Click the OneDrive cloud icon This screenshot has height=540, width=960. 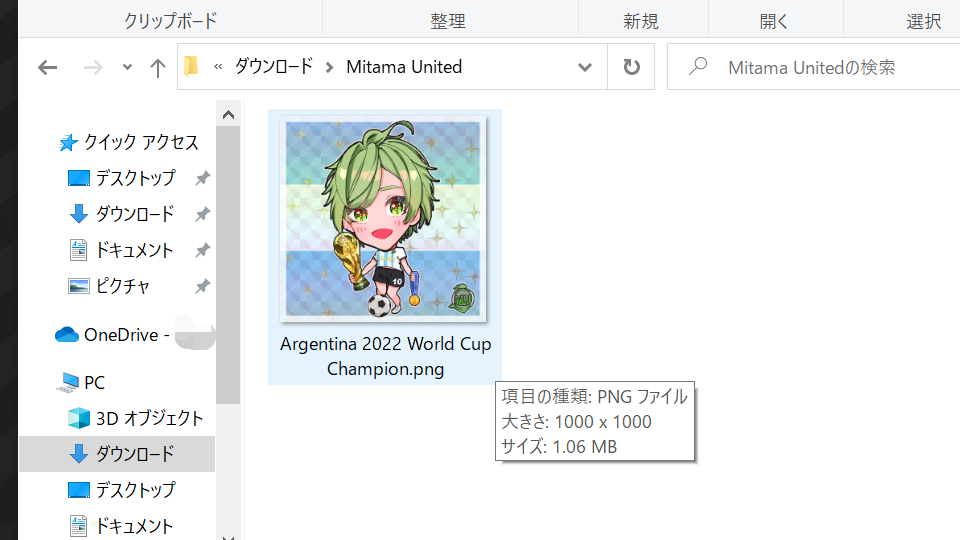(67, 334)
